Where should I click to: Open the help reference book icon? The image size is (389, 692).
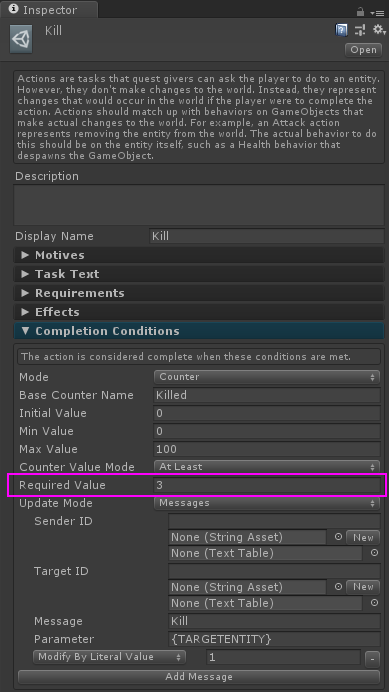tap(341, 30)
